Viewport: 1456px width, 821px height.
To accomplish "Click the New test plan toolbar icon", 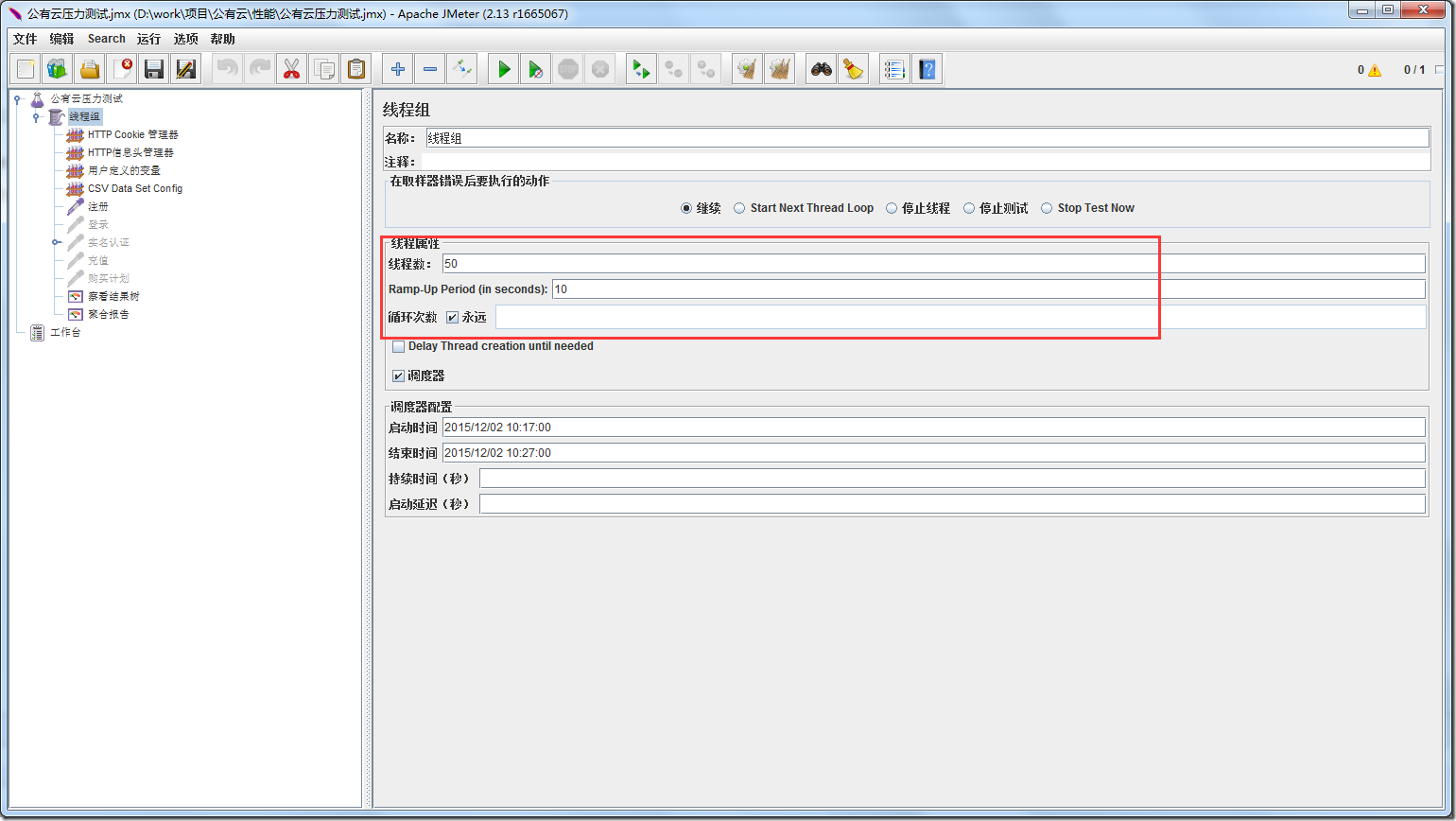I will pyautogui.click(x=26, y=69).
